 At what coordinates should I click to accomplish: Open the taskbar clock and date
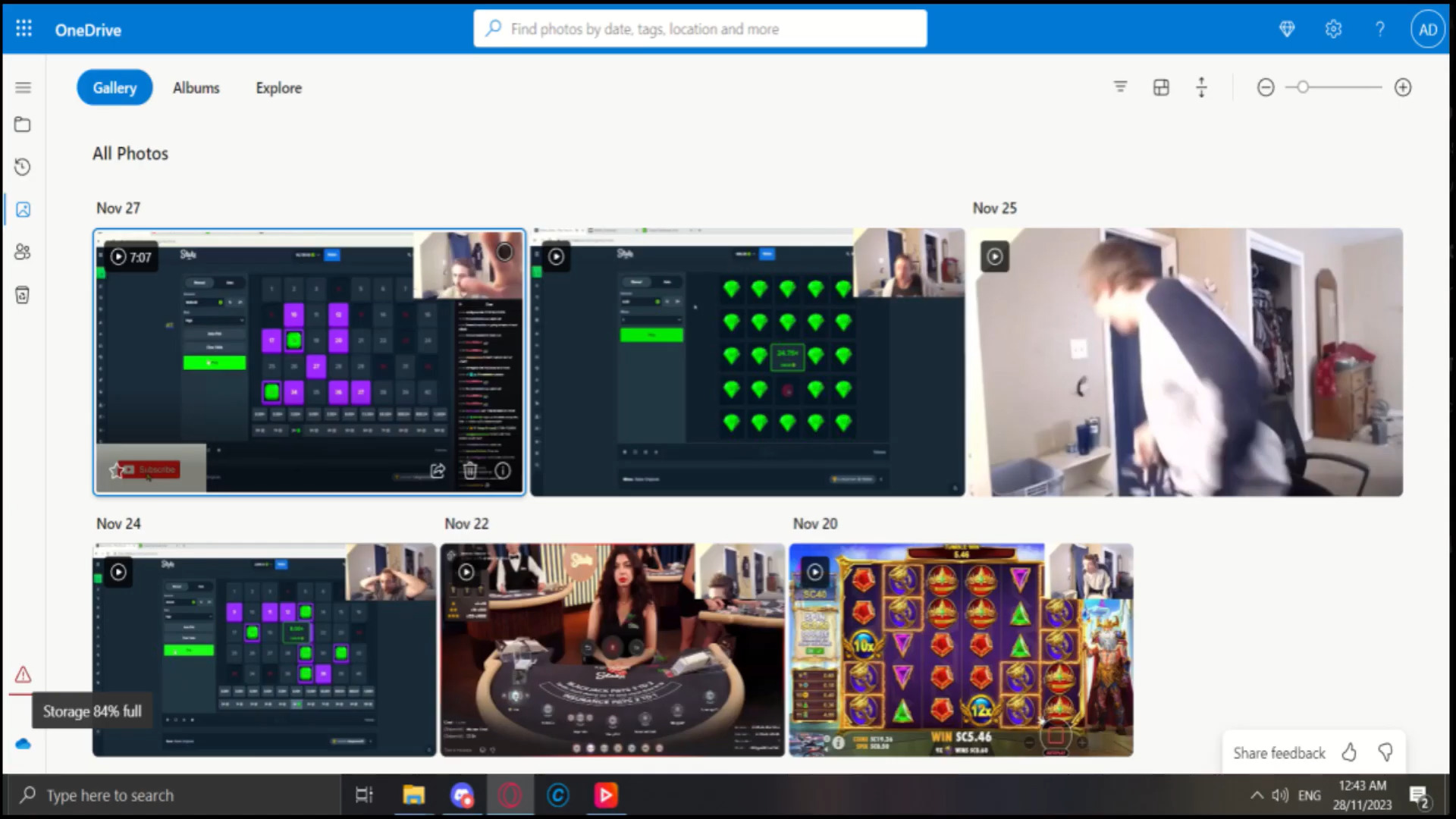(1363, 795)
